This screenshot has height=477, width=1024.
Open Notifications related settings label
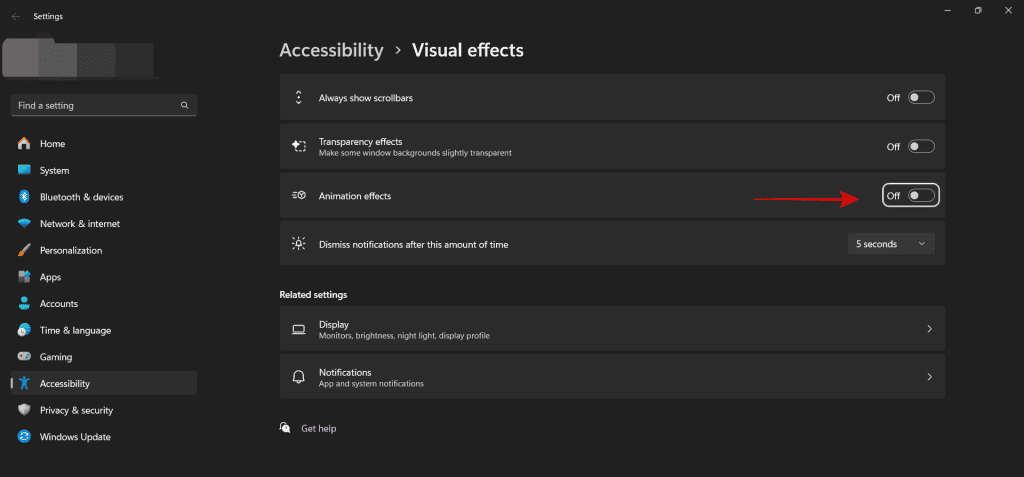[345, 372]
